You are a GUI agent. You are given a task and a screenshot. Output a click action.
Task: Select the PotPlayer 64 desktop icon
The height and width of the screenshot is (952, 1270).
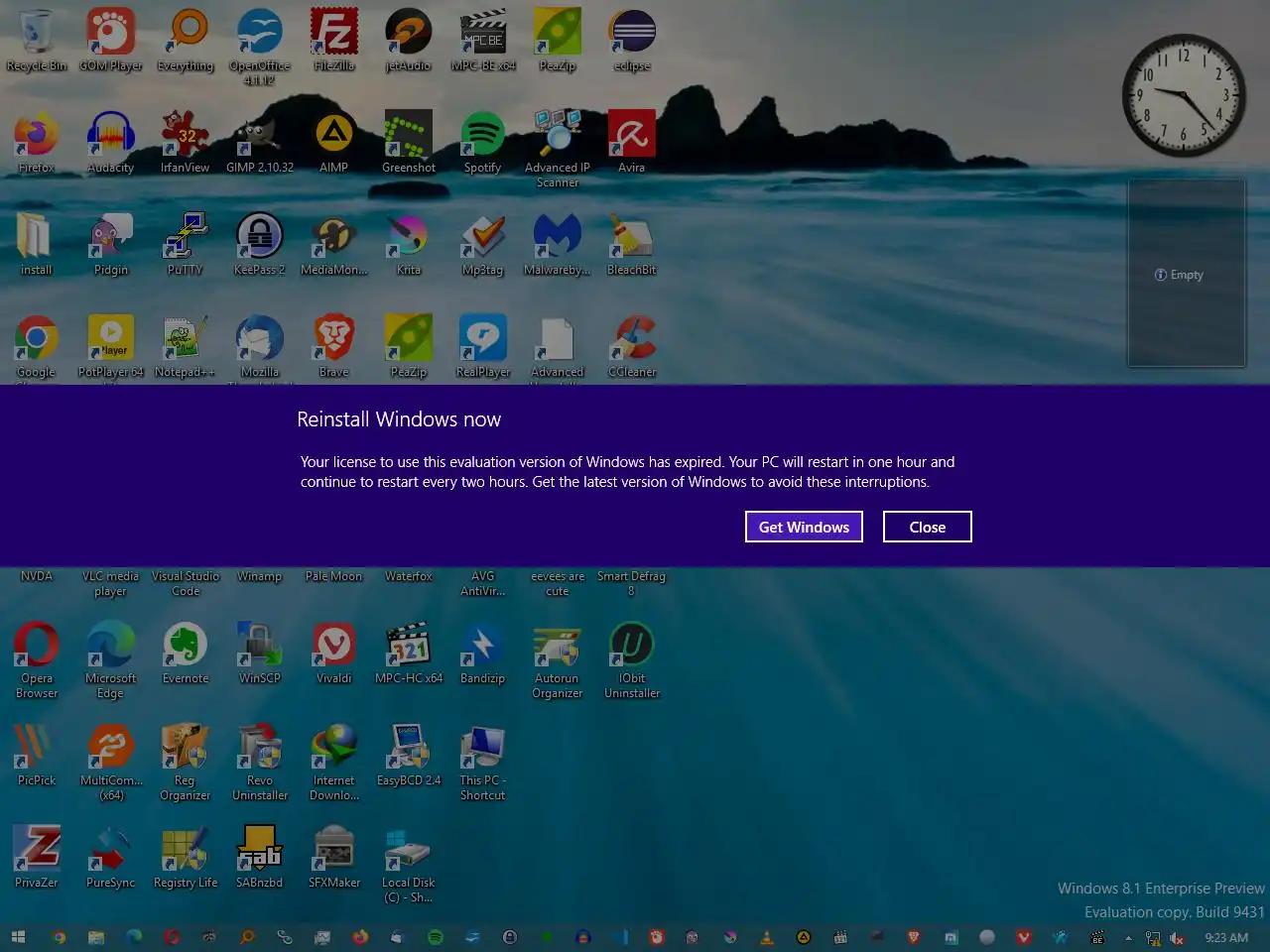pyautogui.click(x=111, y=346)
